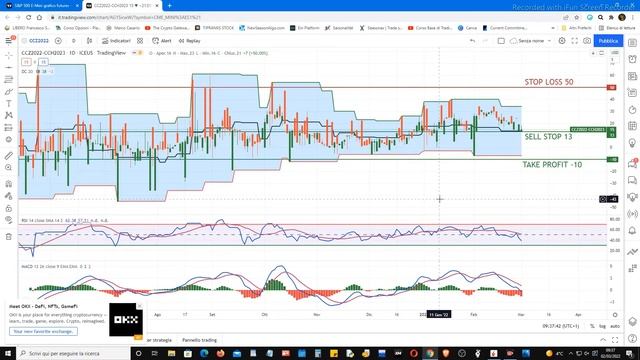Open the chat bubbles icon with notification
The height and width of the screenshot is (360, 640).
[632, 163]
